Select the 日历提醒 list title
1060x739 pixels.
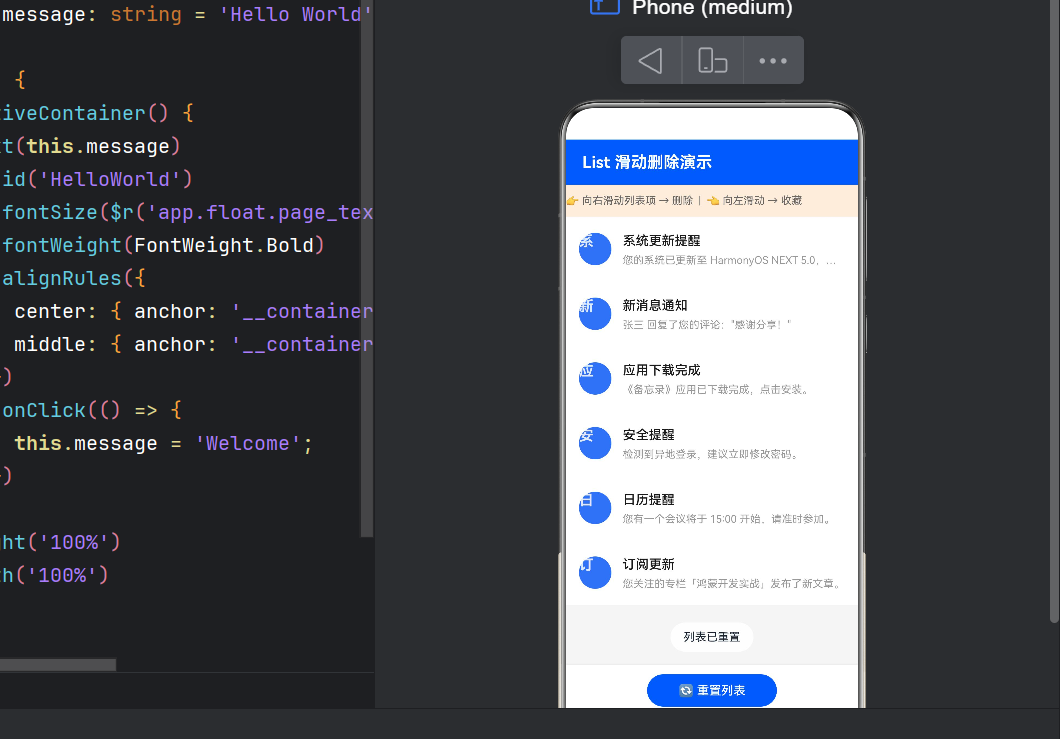point(648,500)
